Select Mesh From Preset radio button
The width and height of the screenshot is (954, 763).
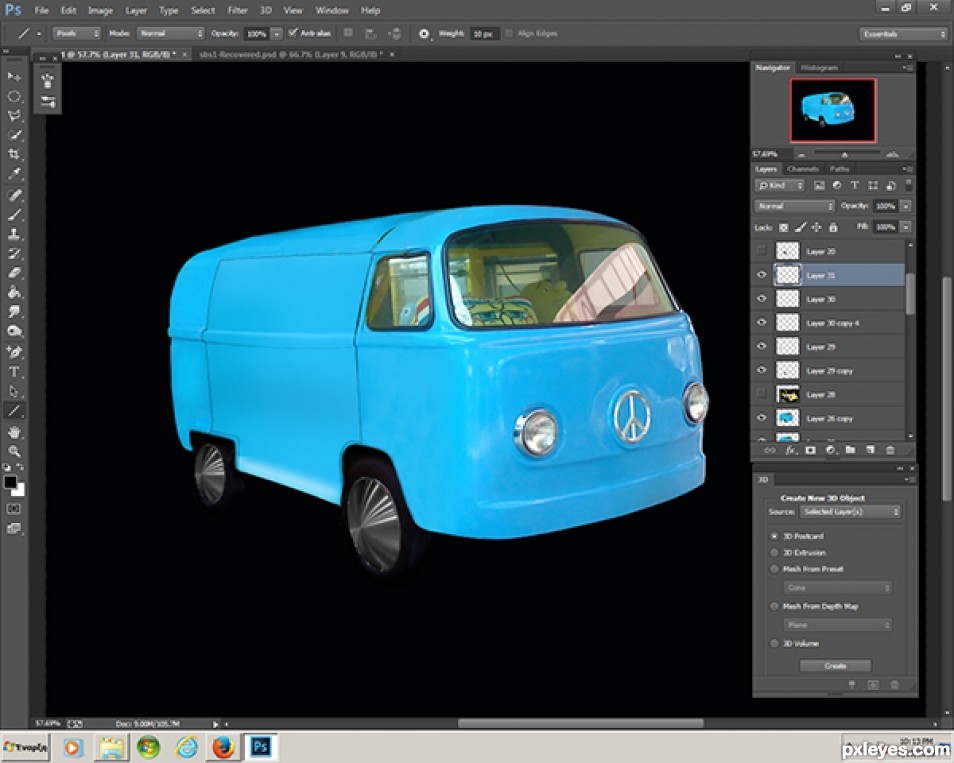tap(774, 569)
